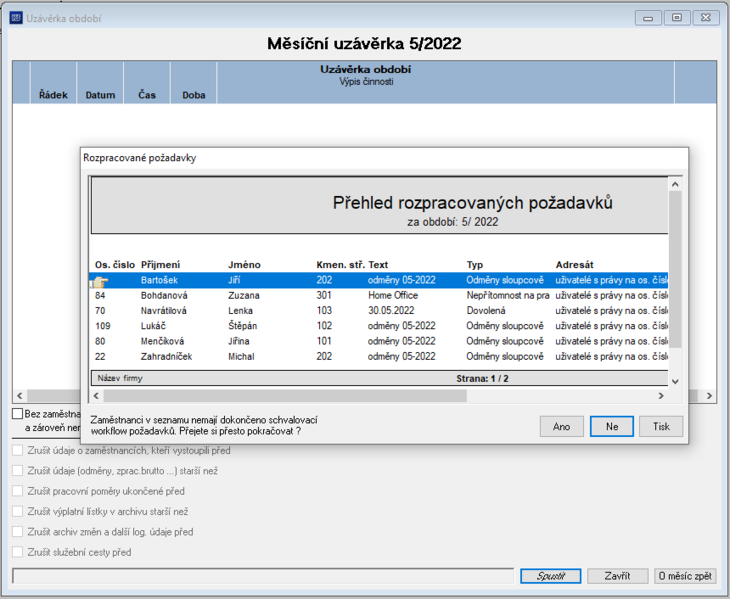Click the Název firmy footer text
Viewport: 730px width, 599px height.
pyautogui.click(x=120, y=378)
